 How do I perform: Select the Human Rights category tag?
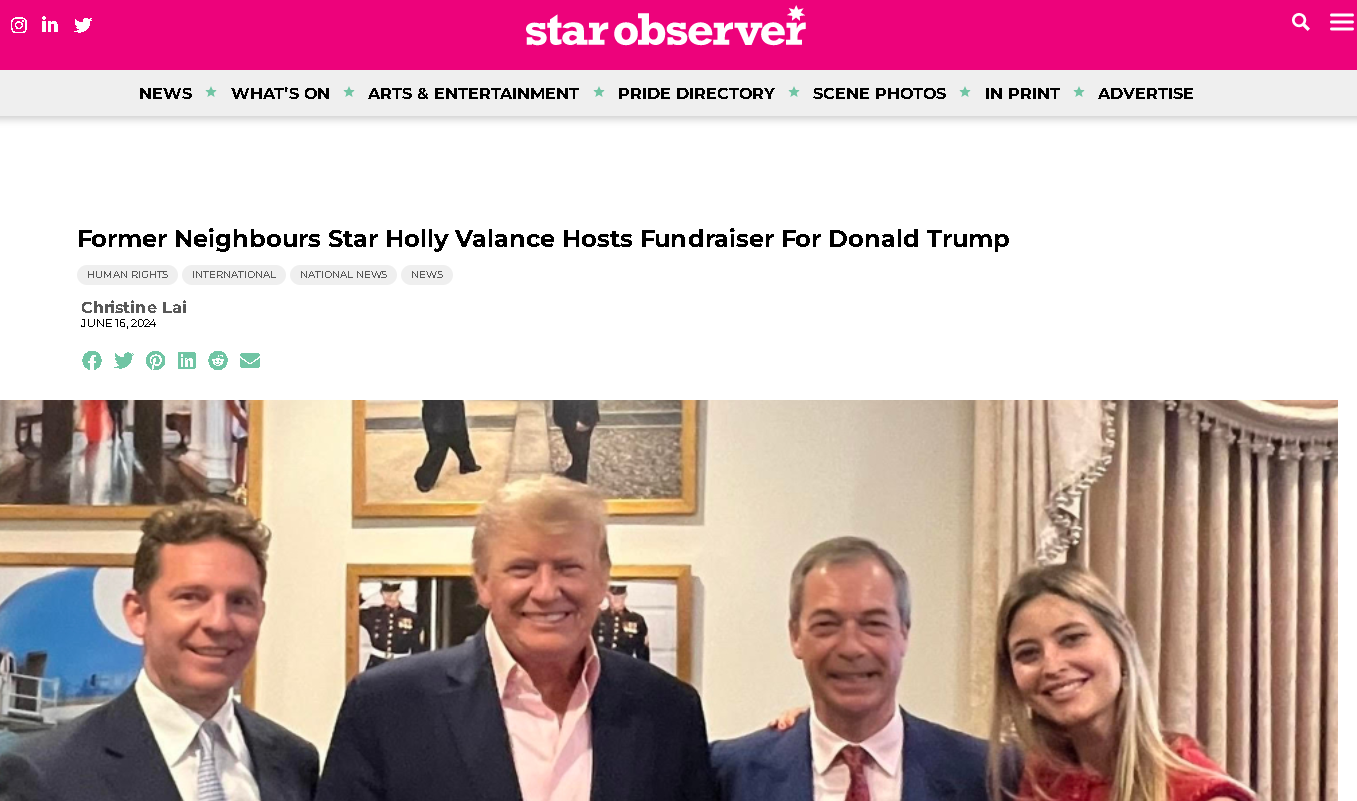pos(127,275)
